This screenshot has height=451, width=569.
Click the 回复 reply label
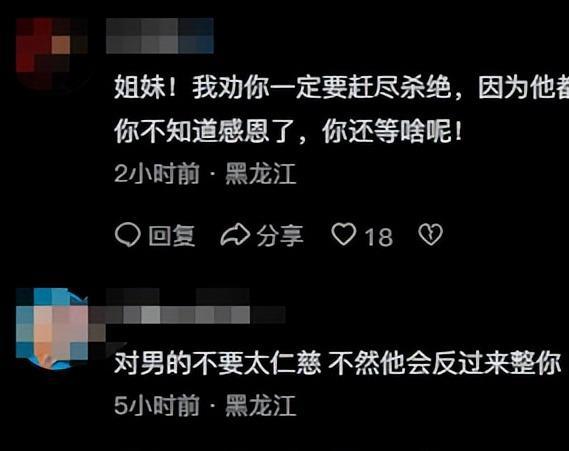click(x=172, y=235)
